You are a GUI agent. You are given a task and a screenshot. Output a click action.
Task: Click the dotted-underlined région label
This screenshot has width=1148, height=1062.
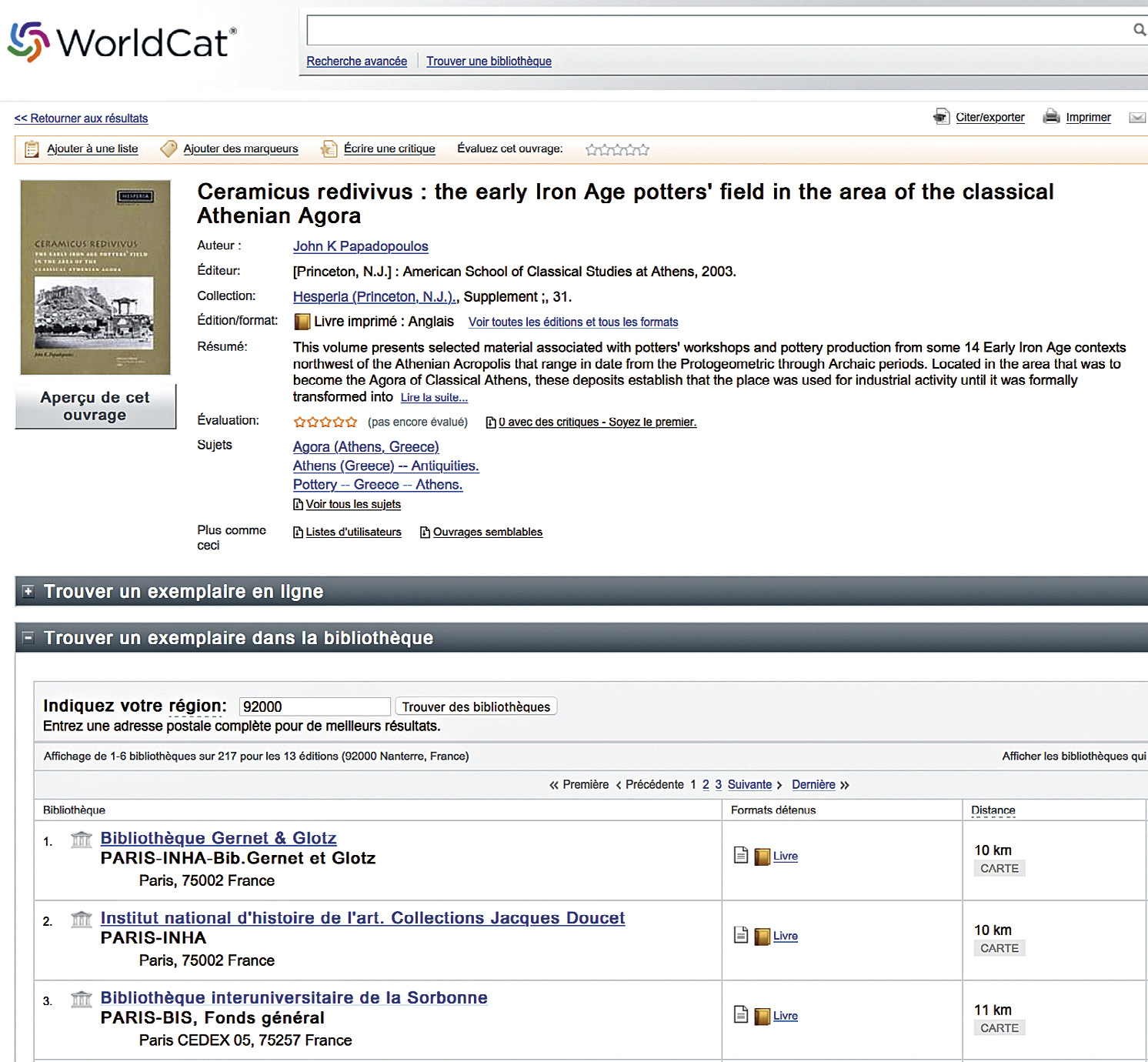[x=195, y=706]
